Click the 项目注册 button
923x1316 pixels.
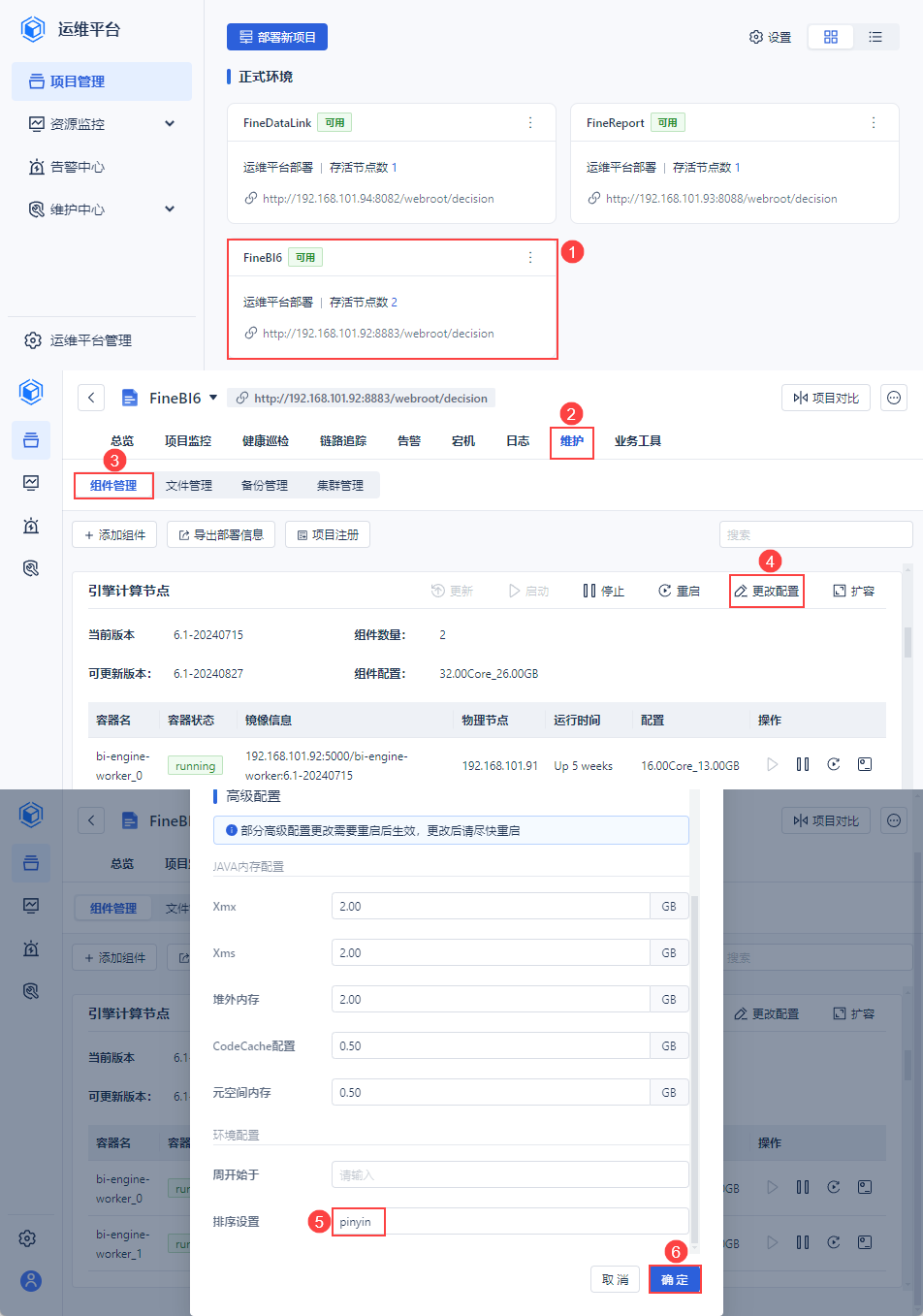coord(328,534)
